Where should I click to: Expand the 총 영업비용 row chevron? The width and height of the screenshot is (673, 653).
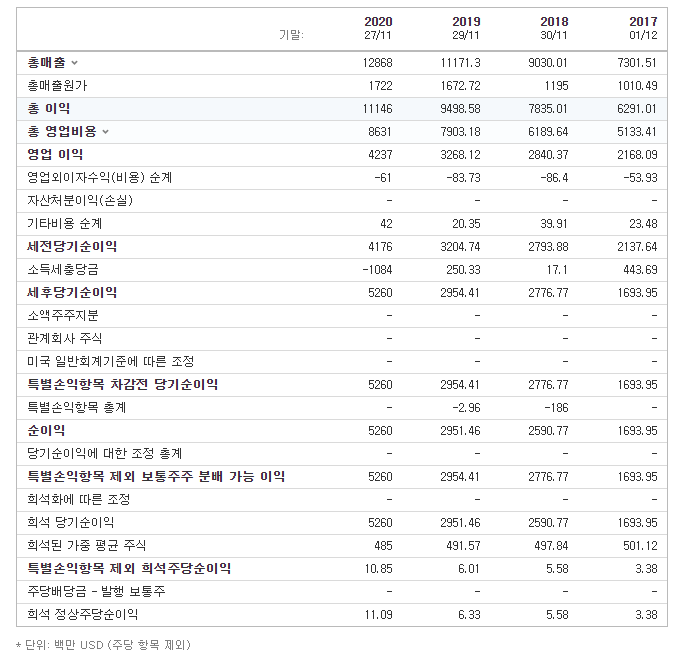click(106, 132)
